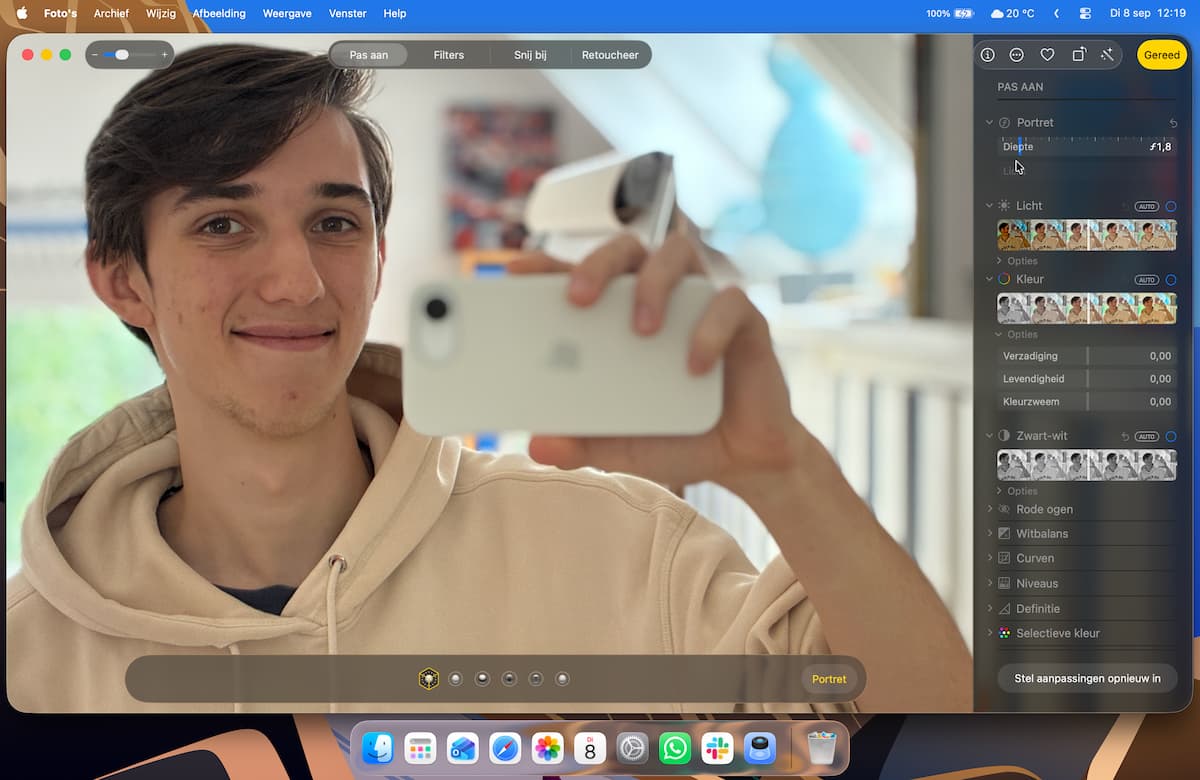This screenshot has width=1200, height=780.
Task: Mark the photo as favorite with heart
Action: (x=1047, y=55)
